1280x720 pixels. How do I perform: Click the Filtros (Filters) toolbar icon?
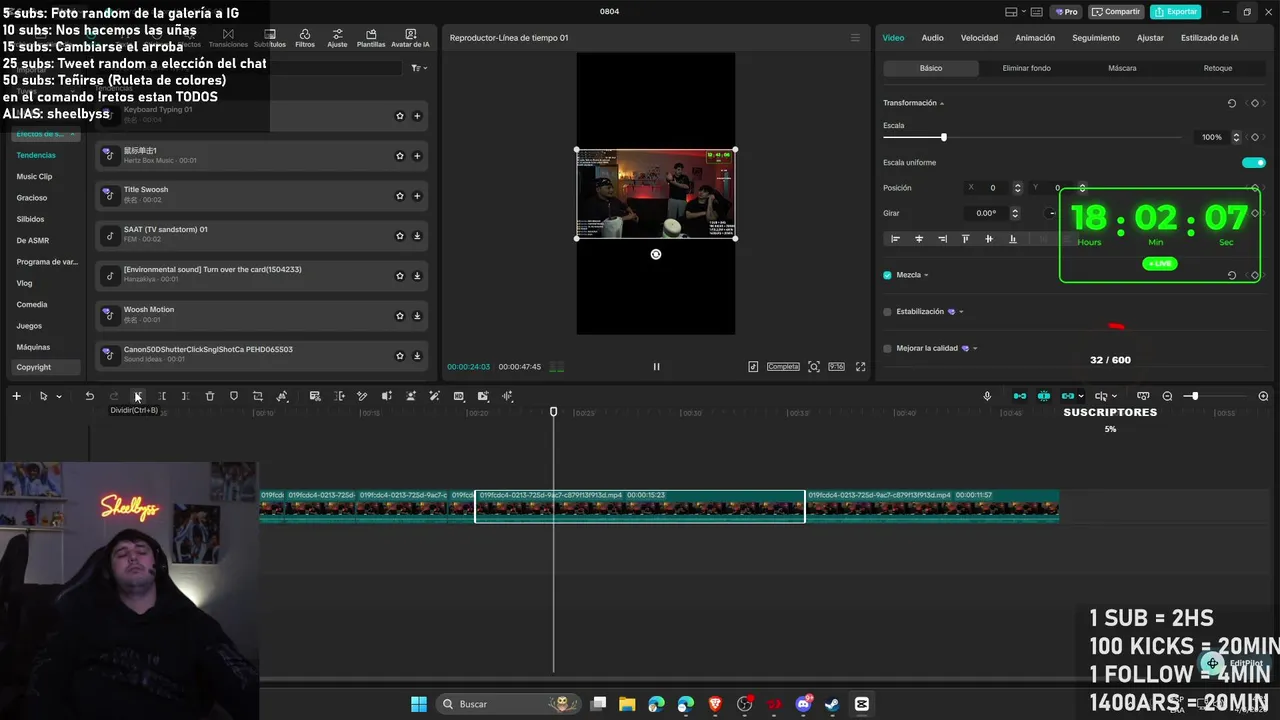tap(305, 38)
